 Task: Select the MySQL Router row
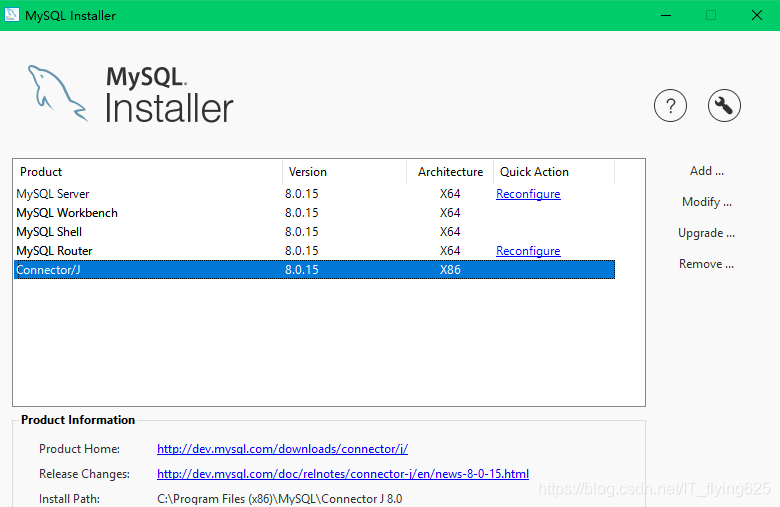314,251
